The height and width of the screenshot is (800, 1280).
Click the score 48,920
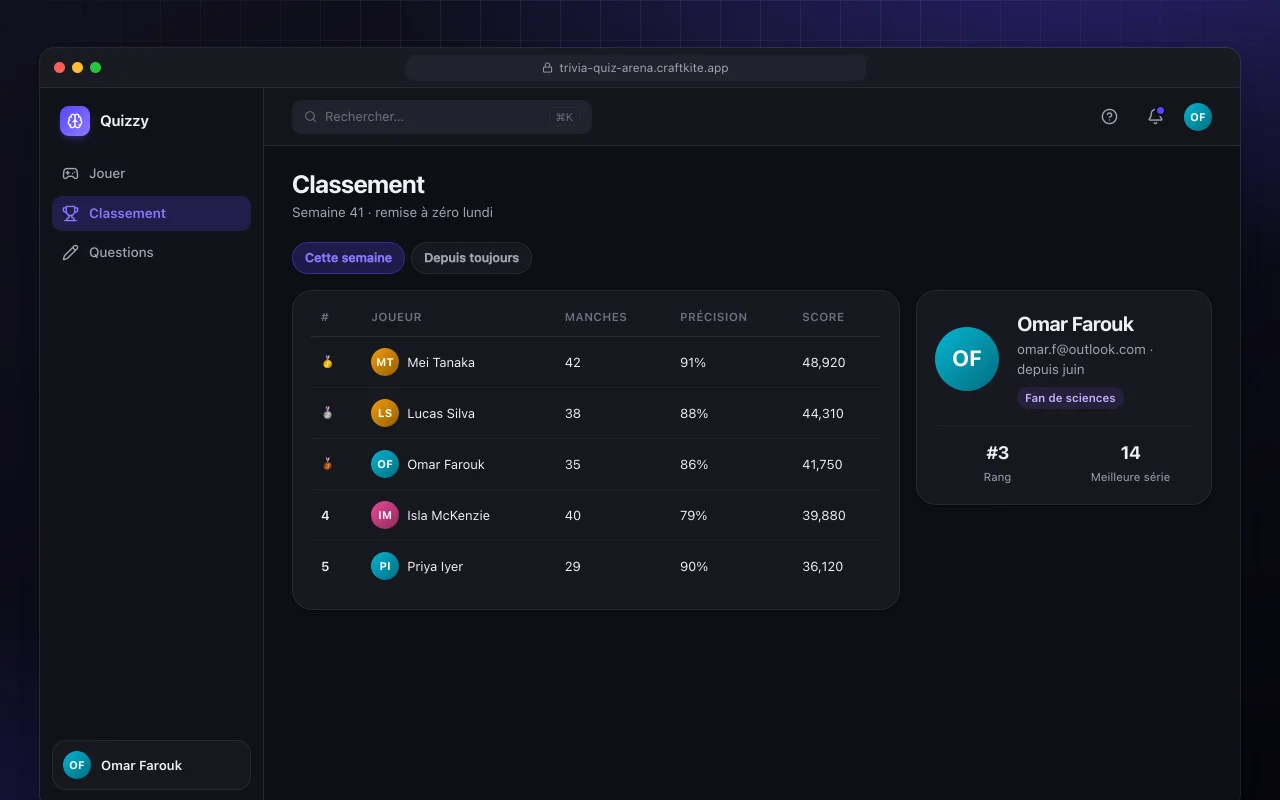824,362
